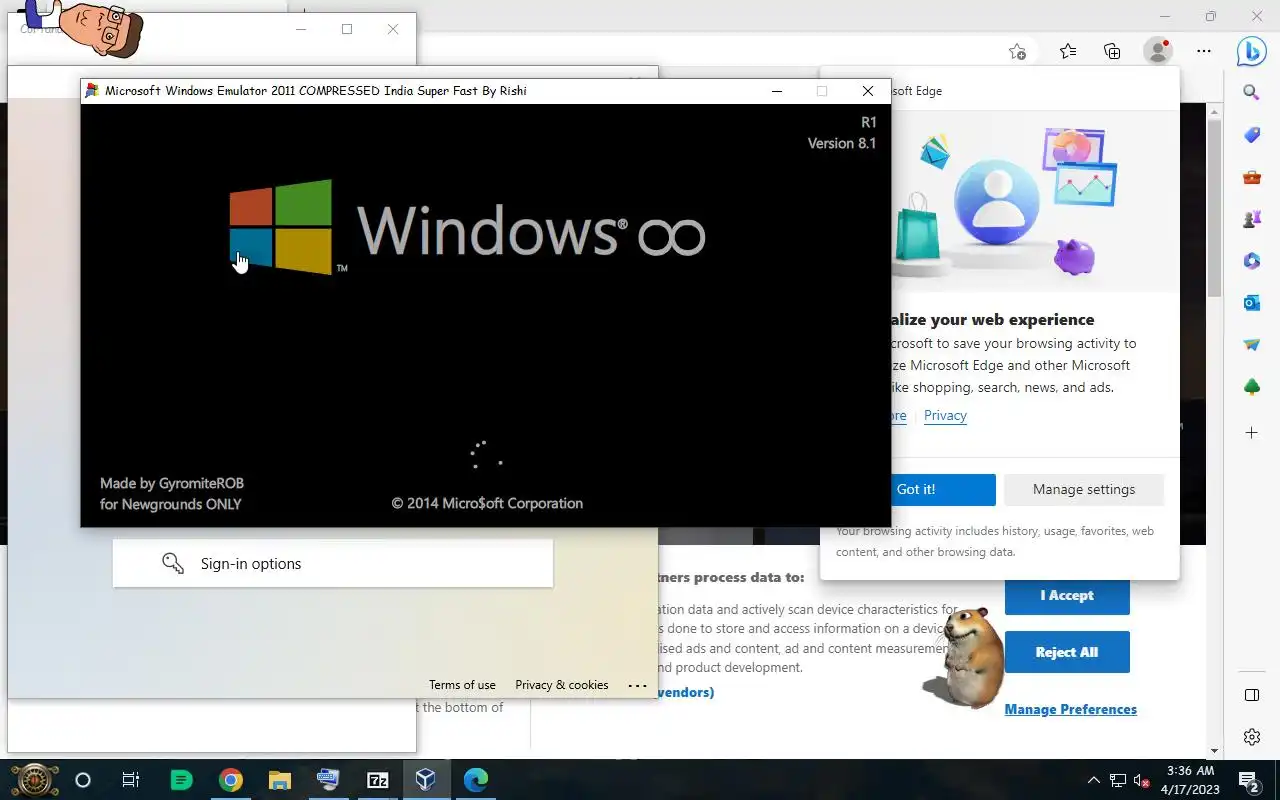Open the Edge sidebar Search icon
The width and height of the screenshot is (1280, 800).
pyautogui.click(x=1251, y=93)
